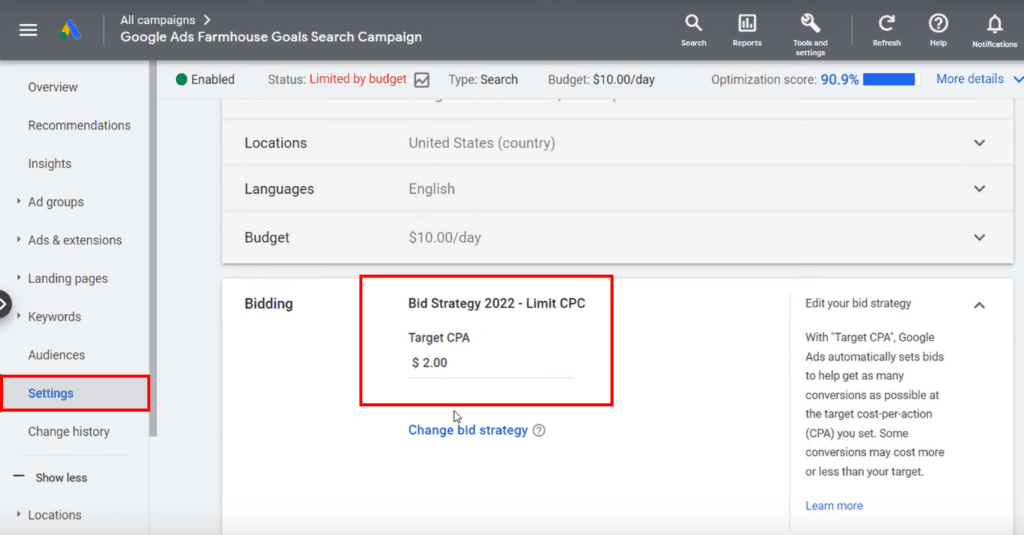Viewport: 1024px width, 535px height.
Task: Open Overview page
Action: 52,88
